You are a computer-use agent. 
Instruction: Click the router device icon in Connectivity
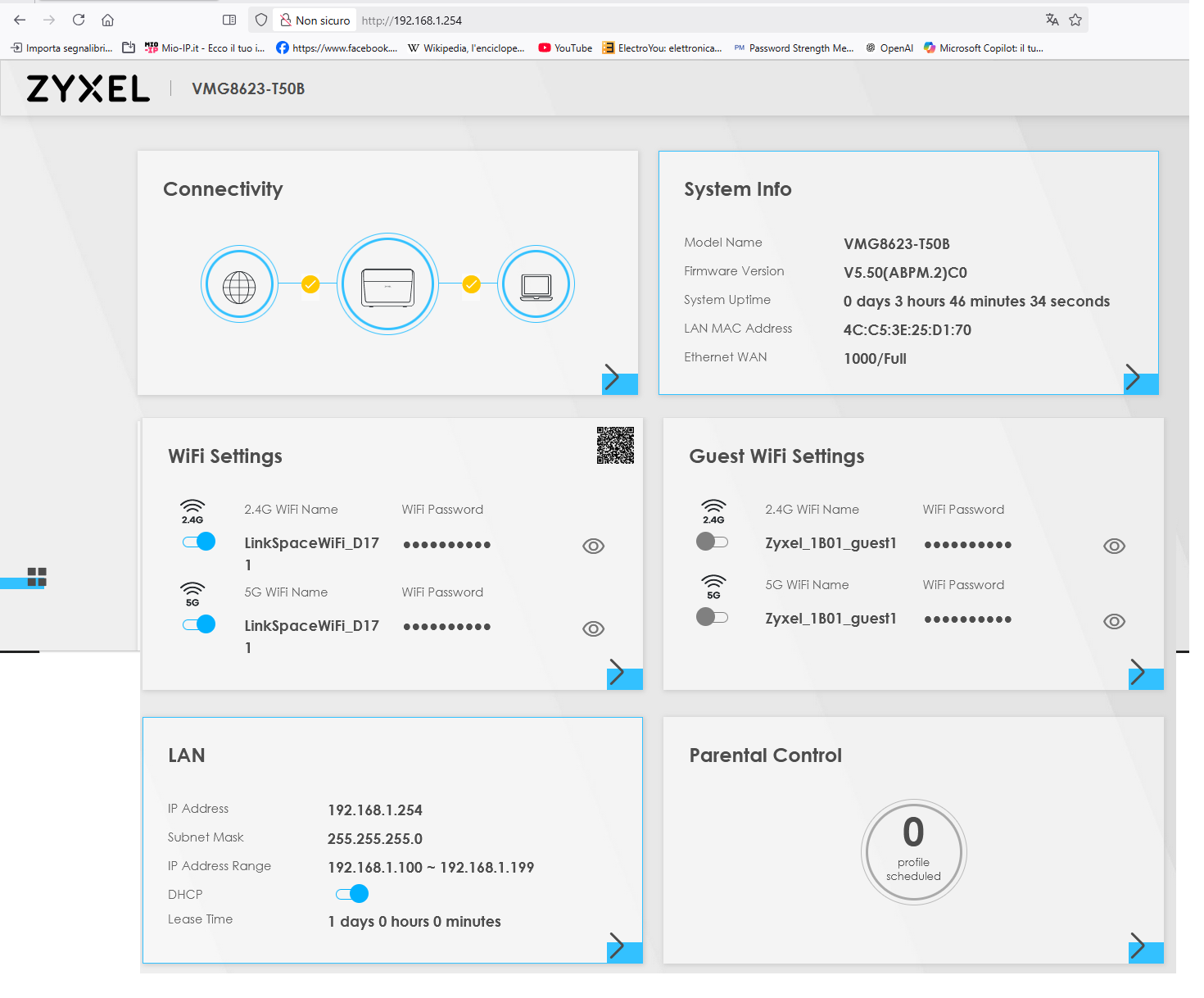[x=387, y=286]
